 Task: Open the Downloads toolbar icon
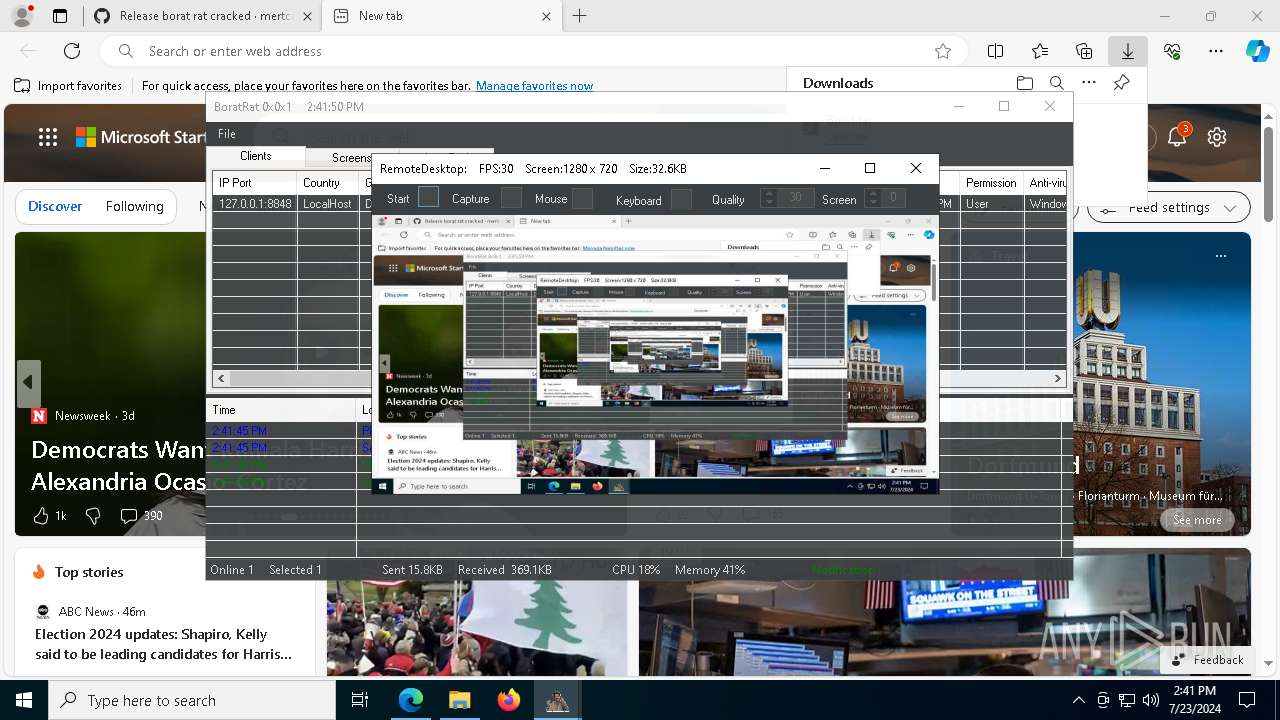click(1127, 51)
